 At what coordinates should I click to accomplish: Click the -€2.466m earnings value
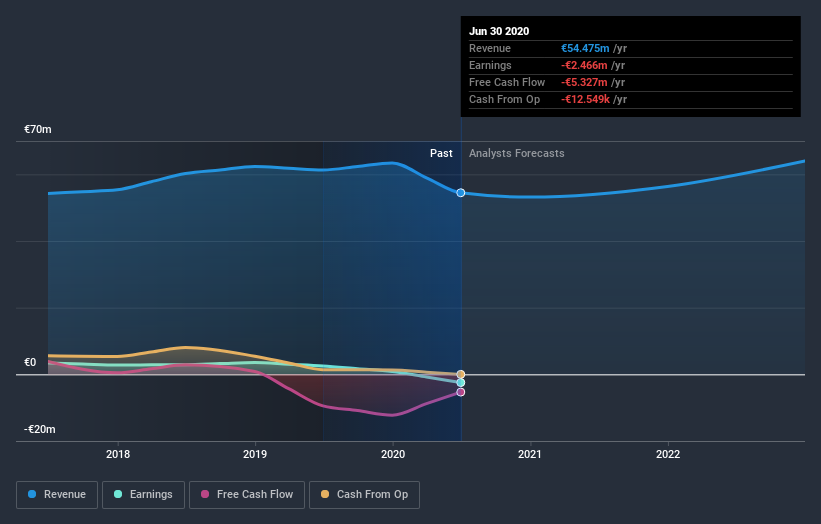tap(584, 65)
